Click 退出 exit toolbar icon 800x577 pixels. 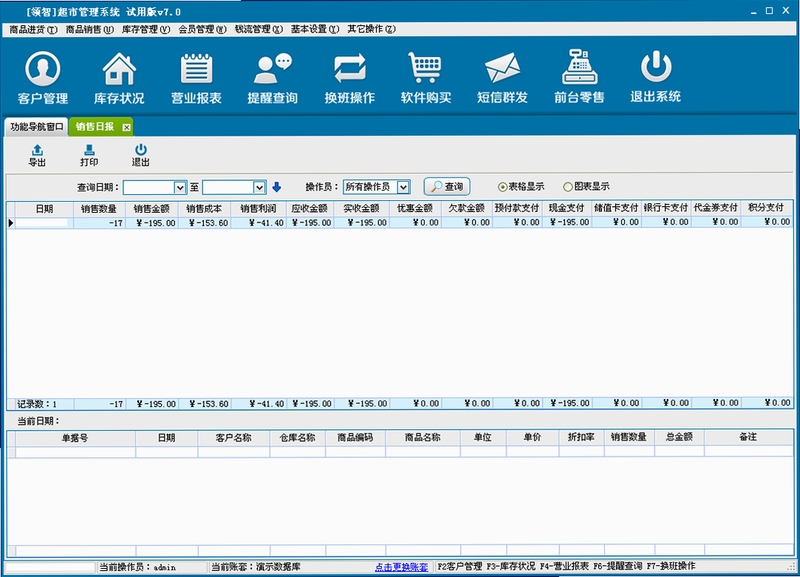(x=141, y=156)
